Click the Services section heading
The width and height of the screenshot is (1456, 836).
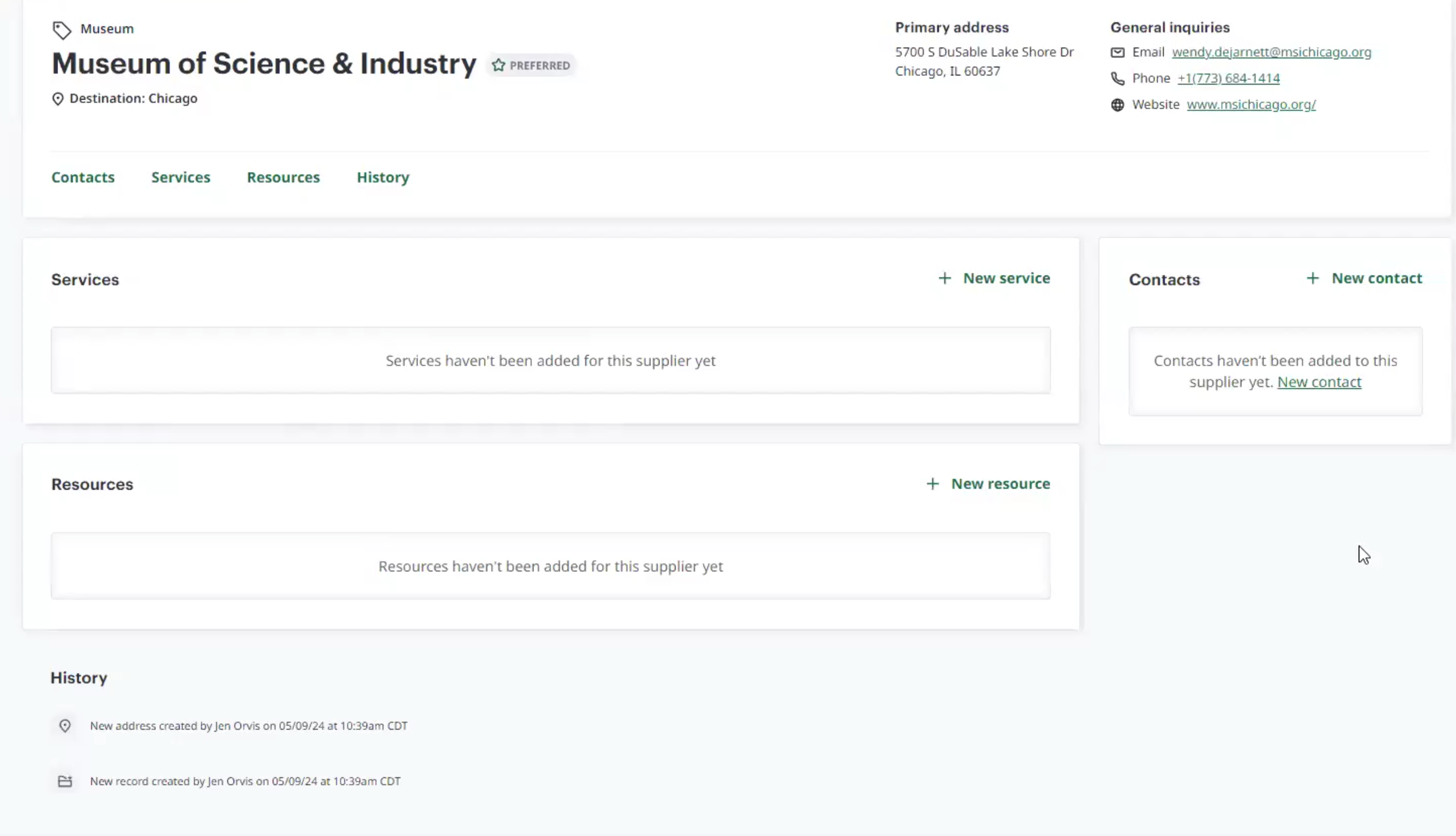85,280
